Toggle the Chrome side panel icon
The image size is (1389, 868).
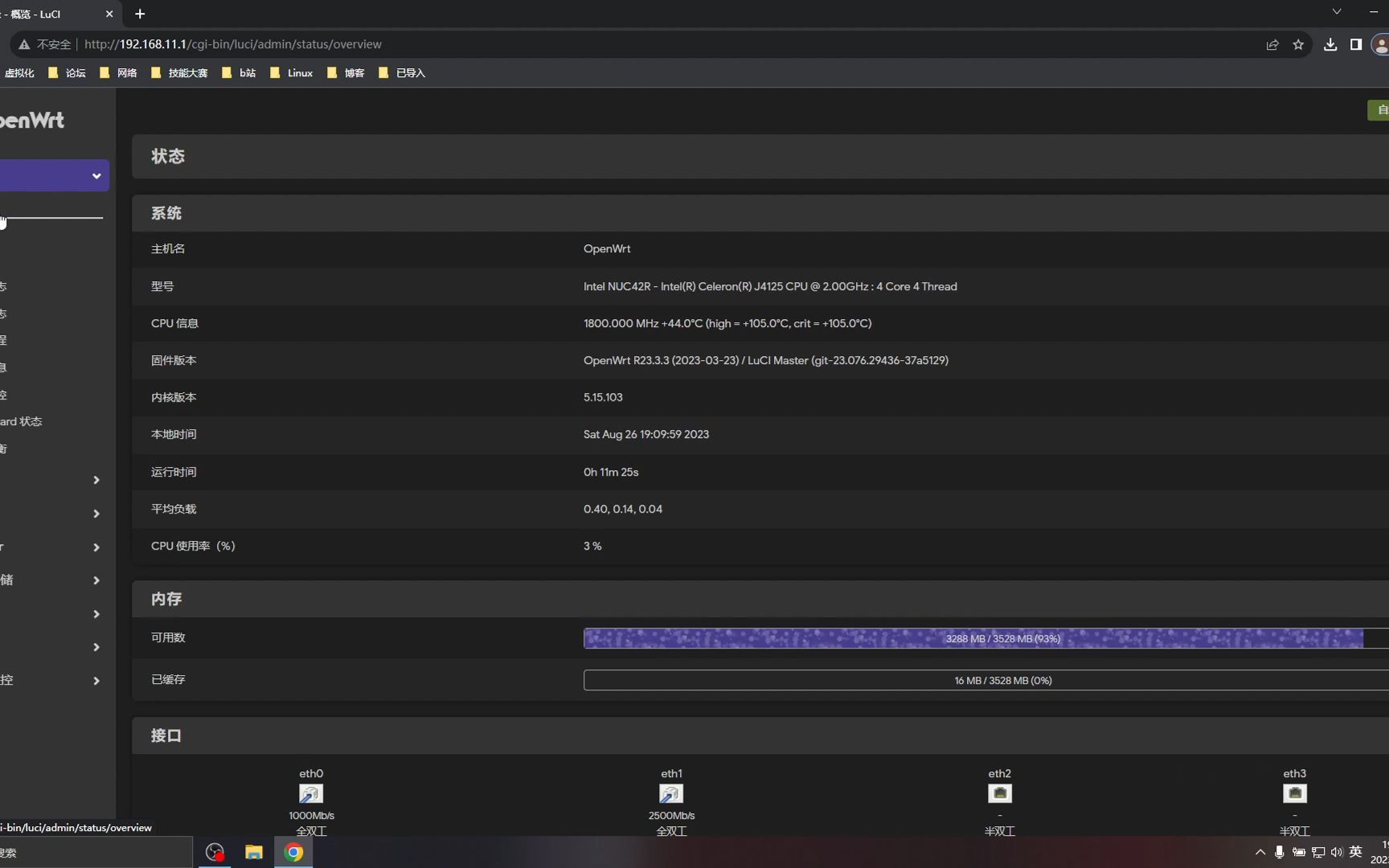pos(1356,45)
